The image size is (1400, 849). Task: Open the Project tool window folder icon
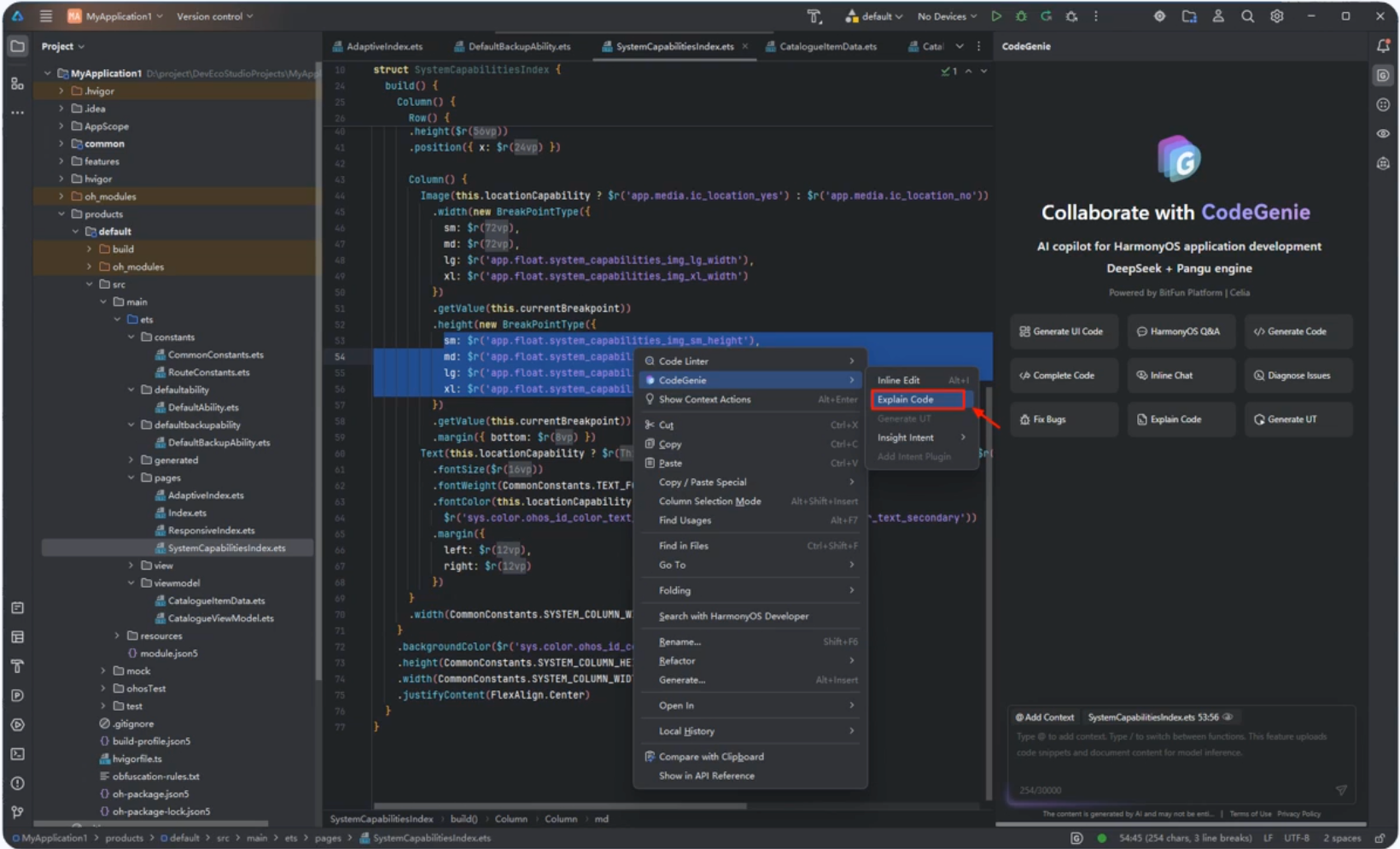(17, 46)
